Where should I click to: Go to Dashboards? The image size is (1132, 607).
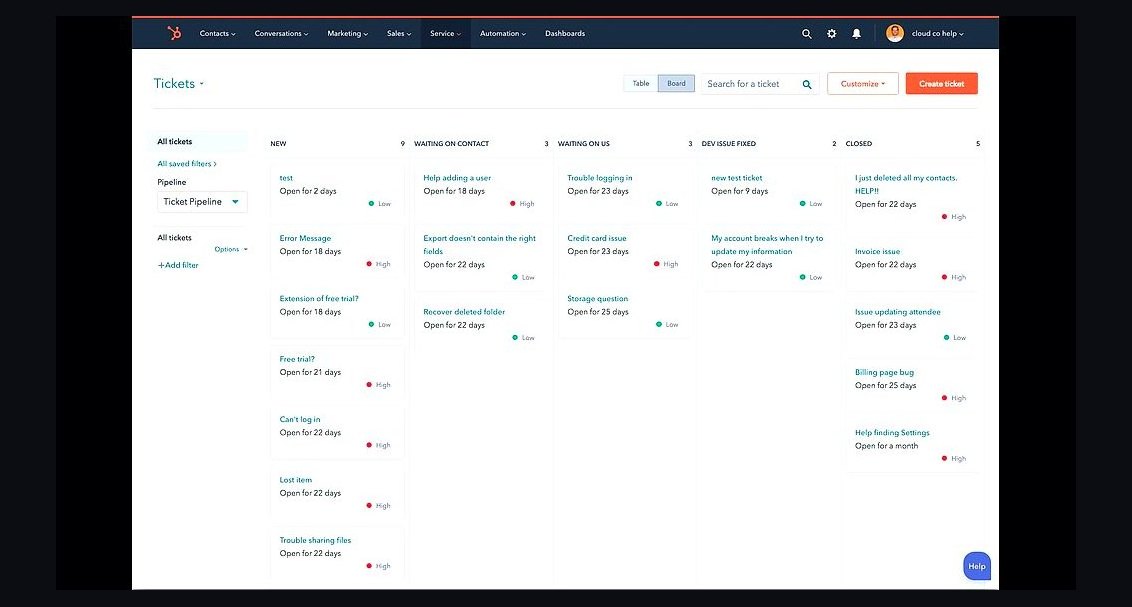click(565, 34)
